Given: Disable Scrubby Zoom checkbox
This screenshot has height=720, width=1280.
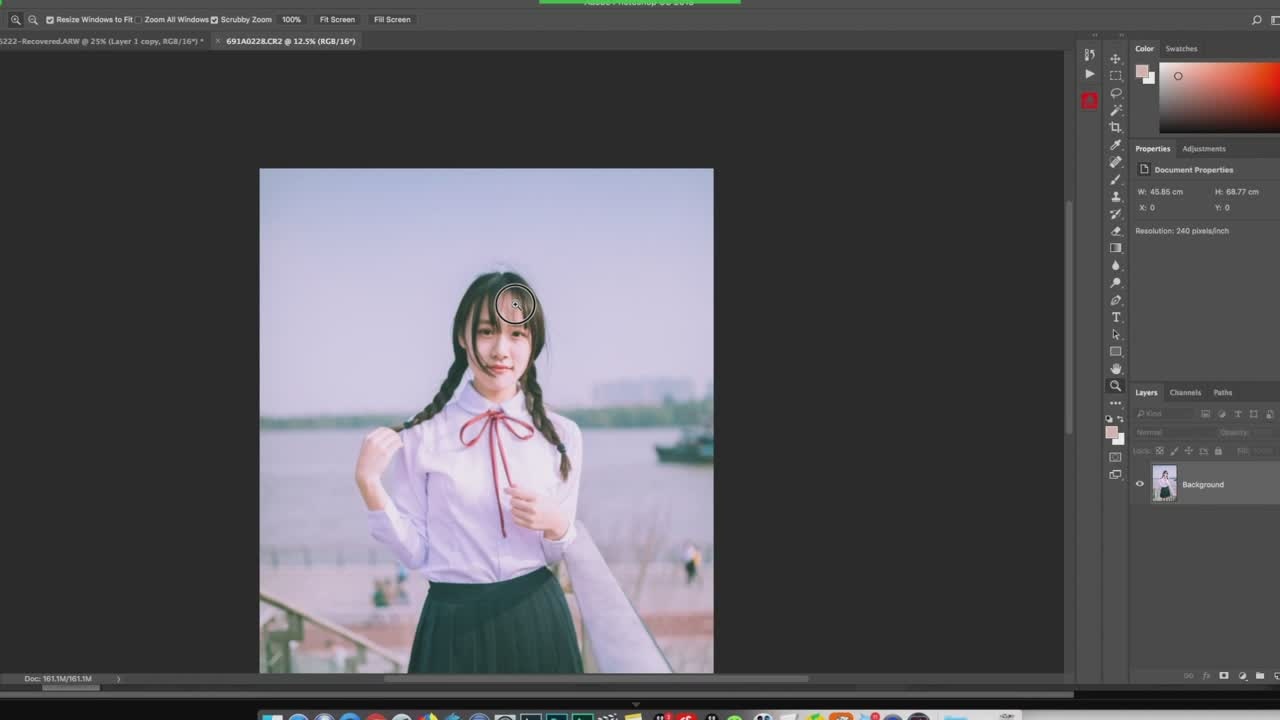Looking at the screenshot, I should [x=214, y=19].
